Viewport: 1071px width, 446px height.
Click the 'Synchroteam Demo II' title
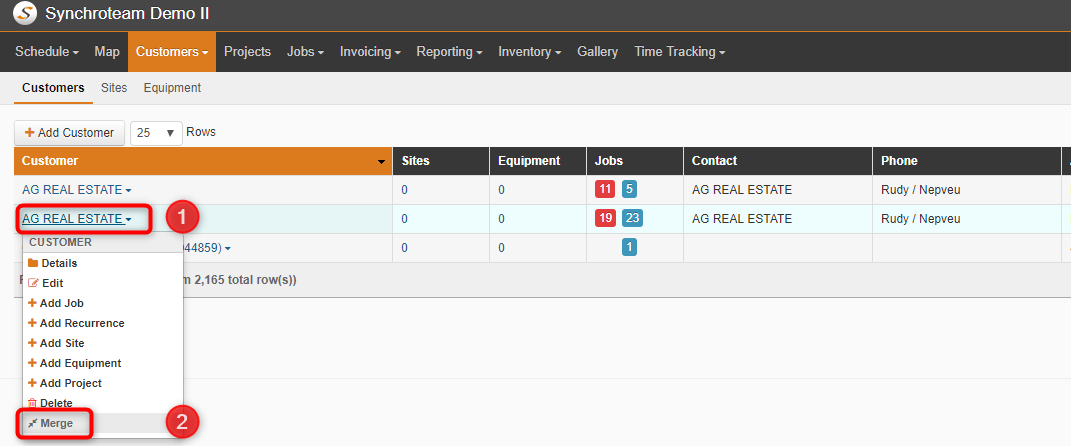point(128,13)
